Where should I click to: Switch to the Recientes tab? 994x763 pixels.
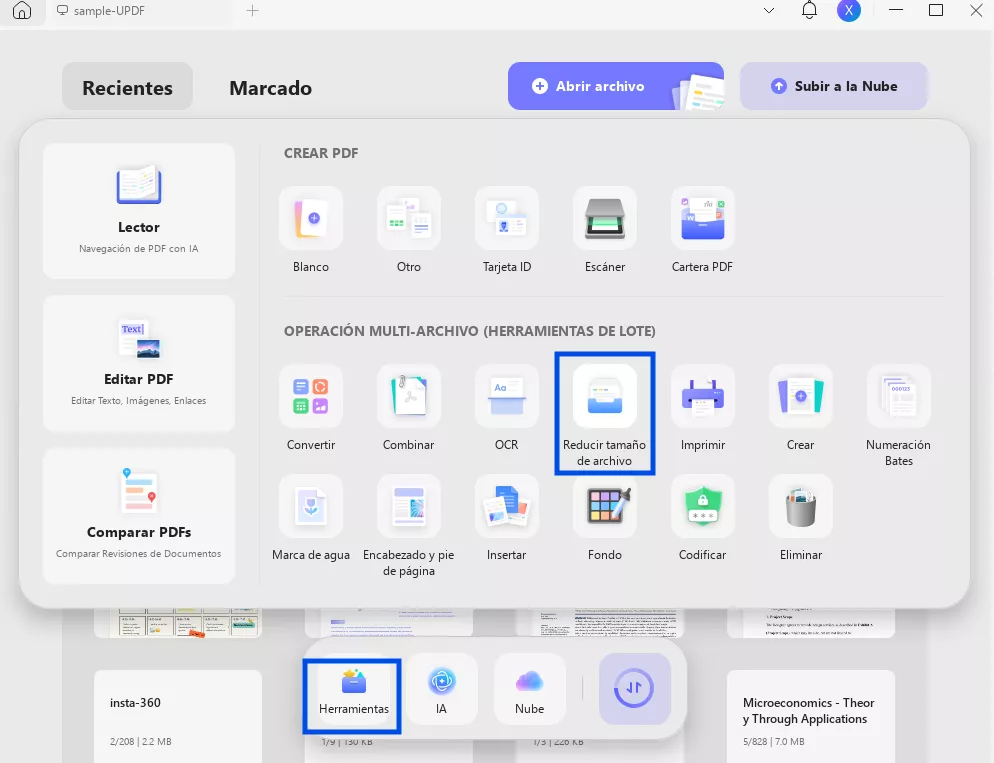[x=127, y=87]
